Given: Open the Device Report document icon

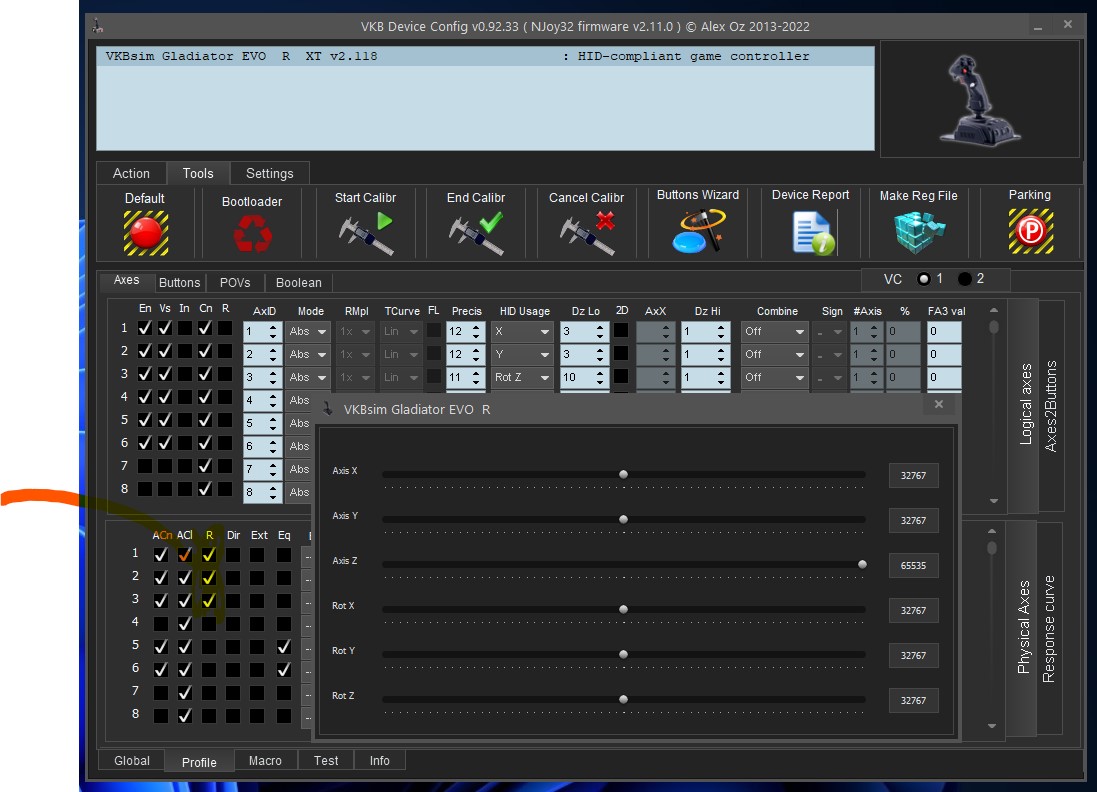Looking at the screenshot, I should point(812,233).
